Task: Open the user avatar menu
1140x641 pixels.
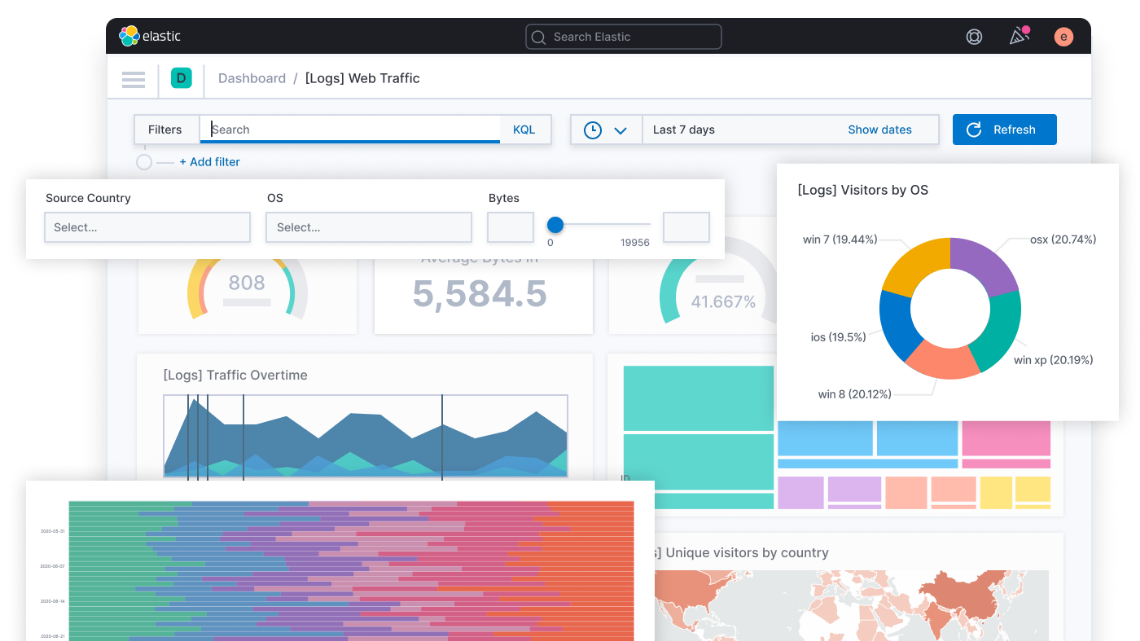Action: coord(1063,36)
